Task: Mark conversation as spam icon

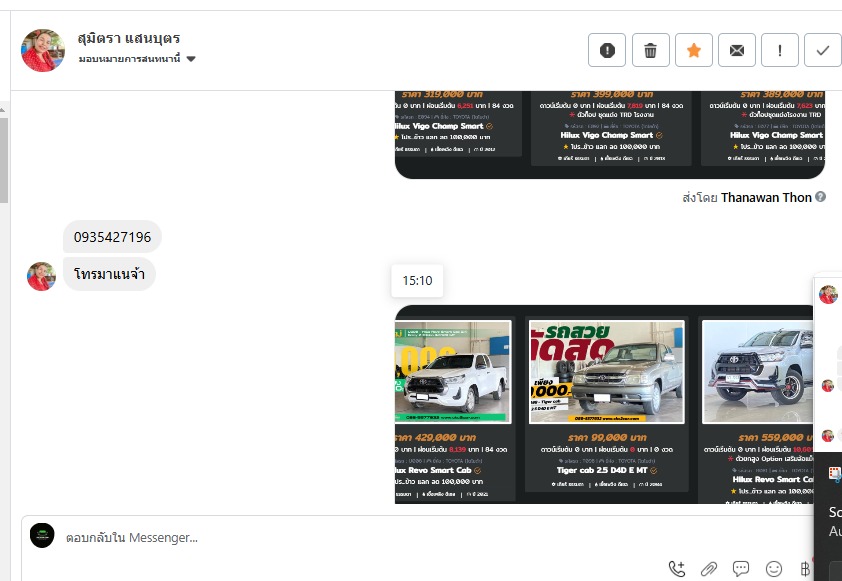Action: (607, 50)
